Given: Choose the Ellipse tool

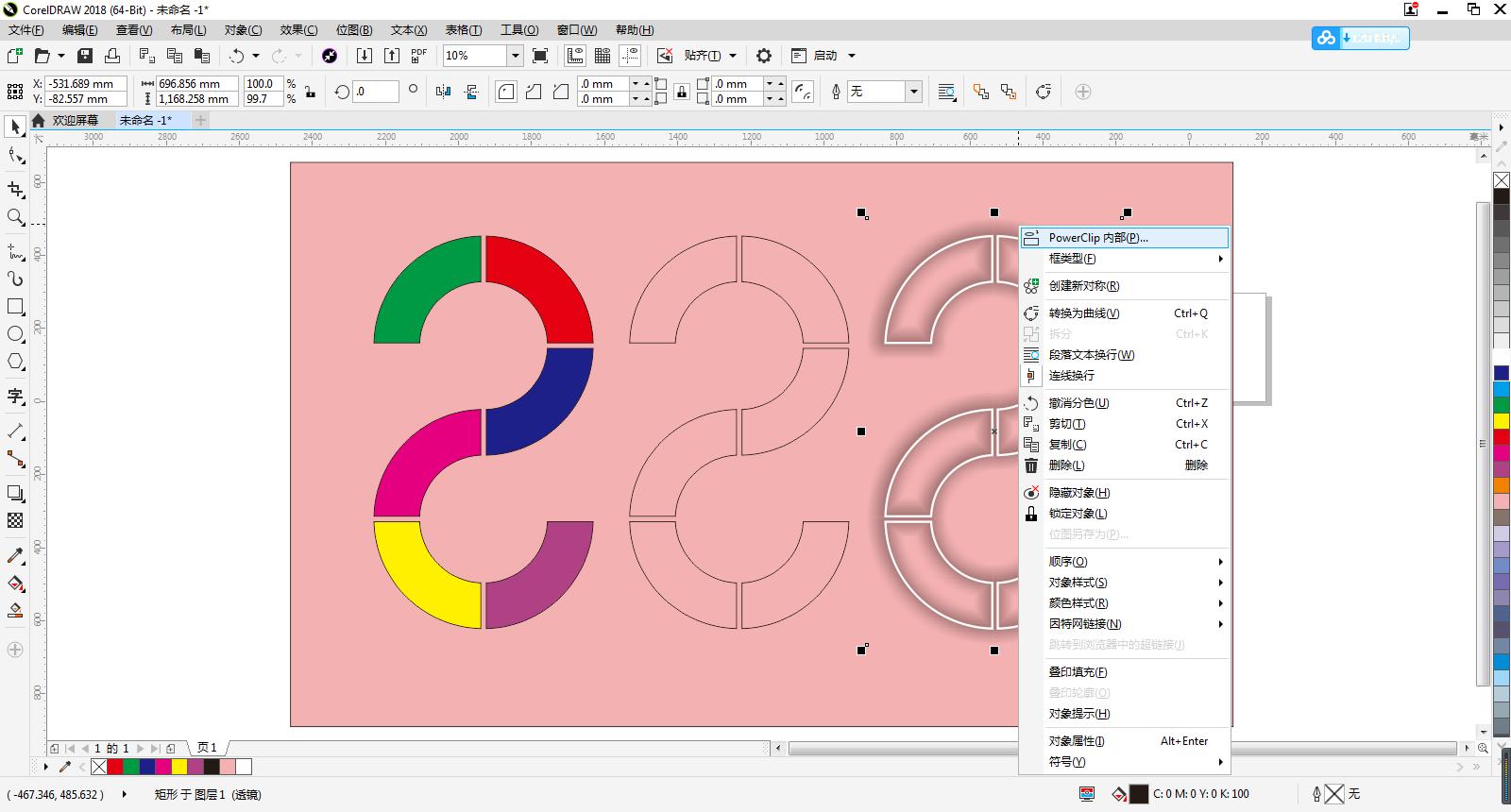Looking at the screenshot, I should [x=15, y=334].
